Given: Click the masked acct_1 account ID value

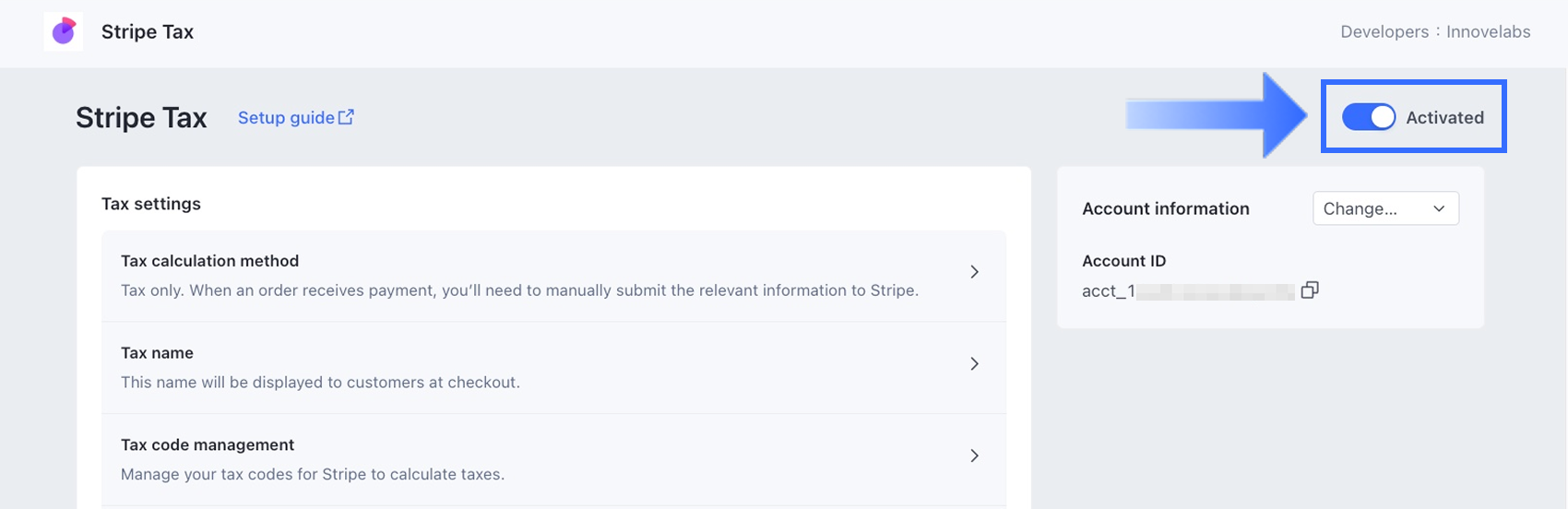Looking at the screenshot, I should 1188,291.
